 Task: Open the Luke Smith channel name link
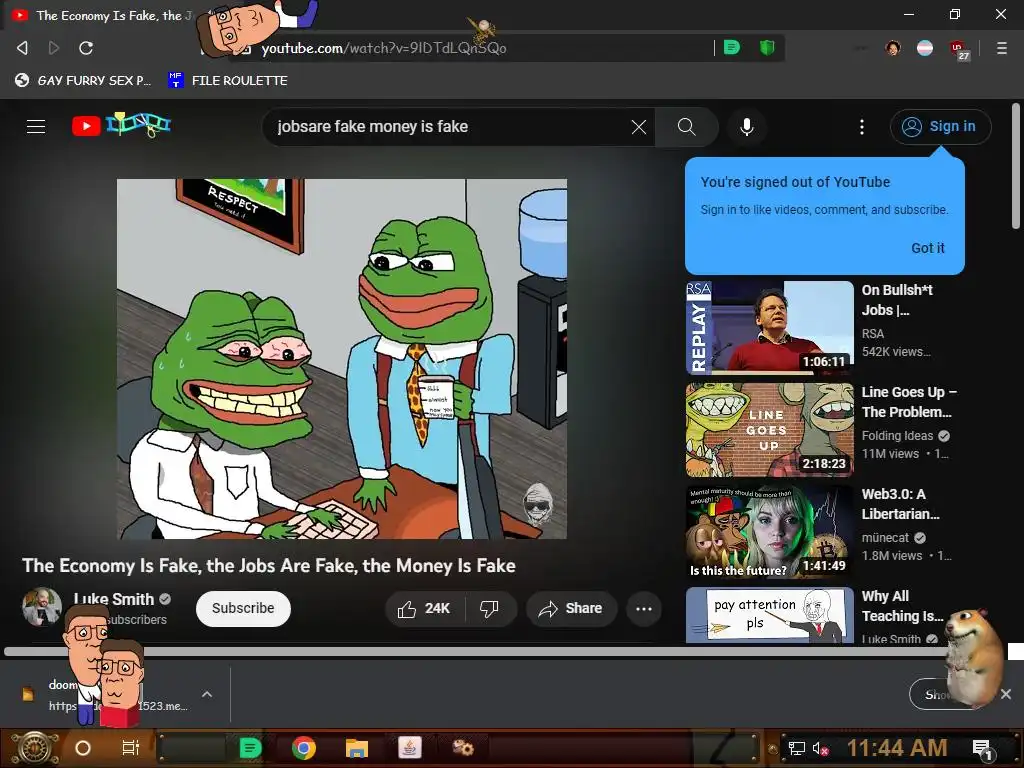[114, 599]
